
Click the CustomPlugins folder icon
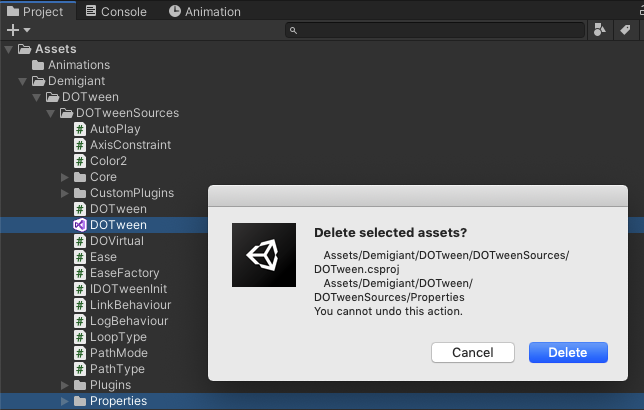point(80,193)
